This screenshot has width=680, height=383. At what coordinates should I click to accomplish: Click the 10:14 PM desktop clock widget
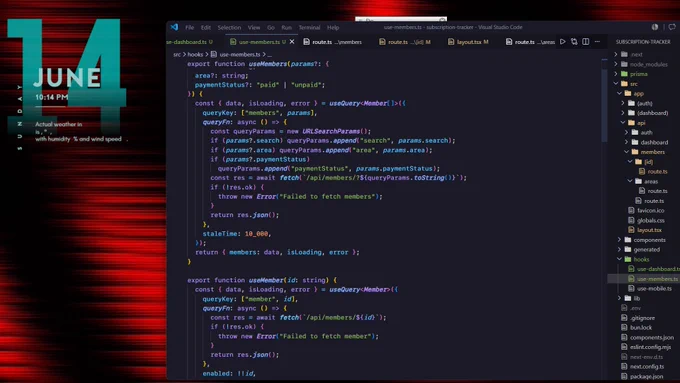(x=52, y=97)
